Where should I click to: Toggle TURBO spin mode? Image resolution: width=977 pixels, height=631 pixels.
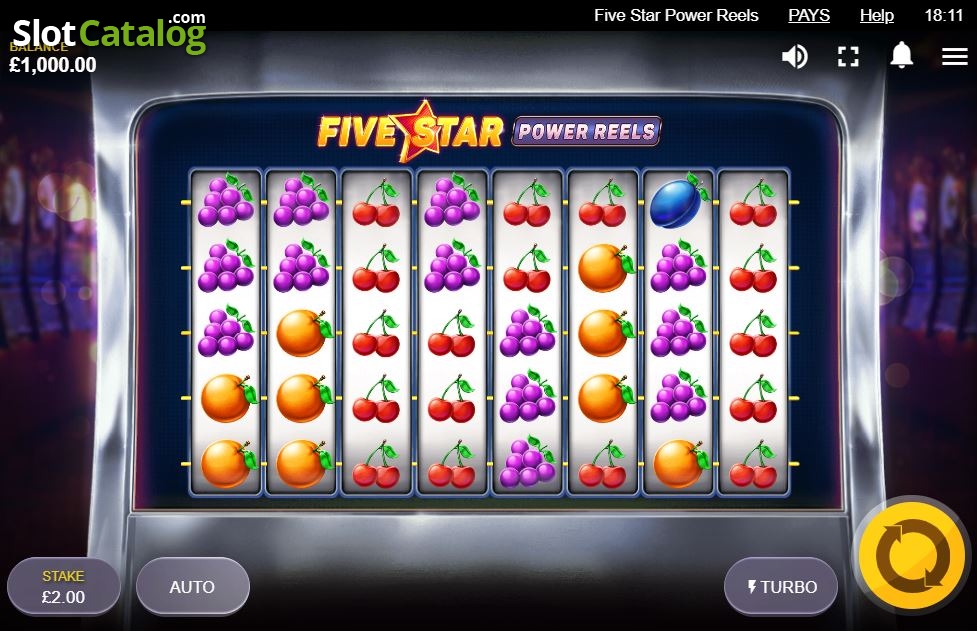tap(781, 586)
